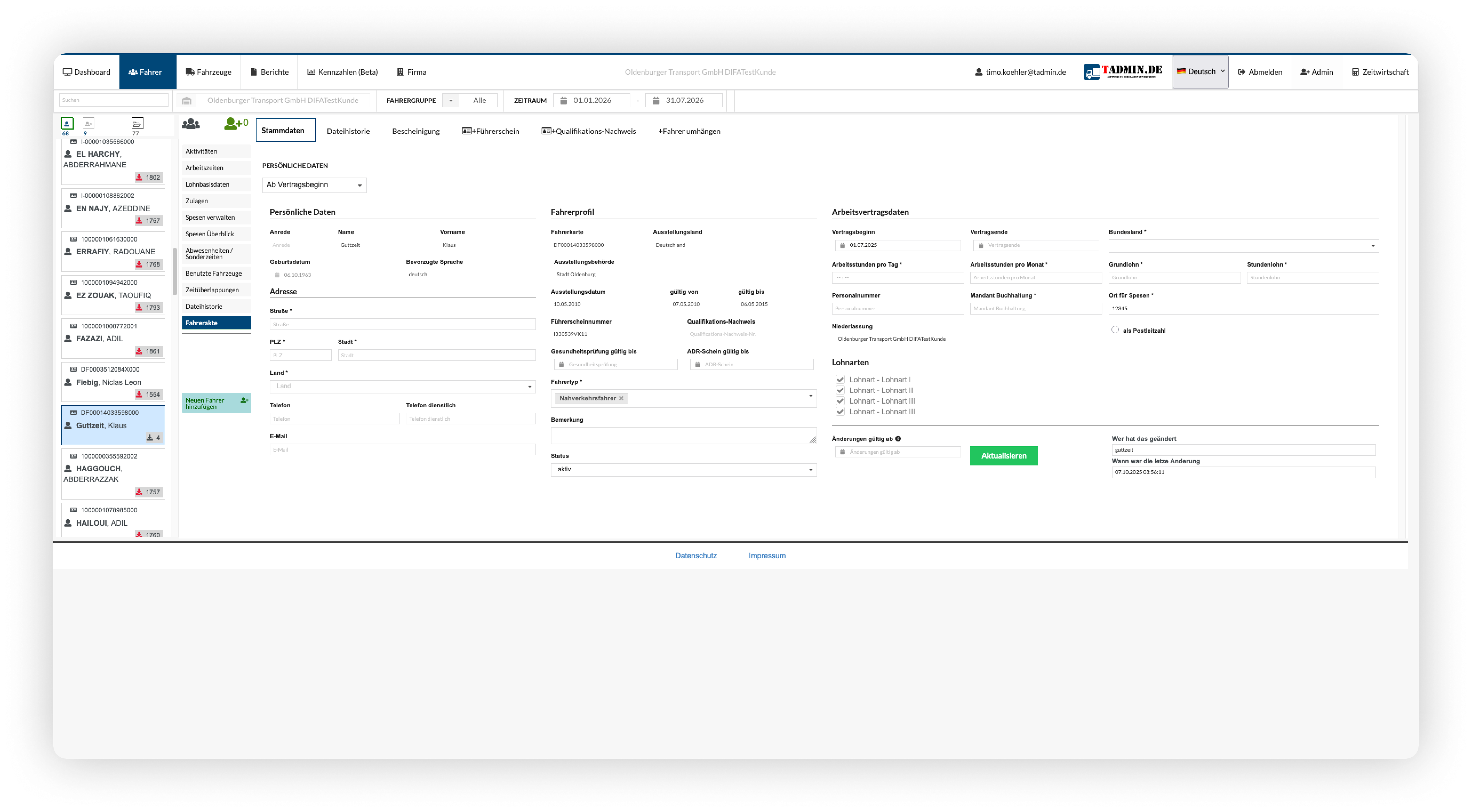This screenshot has width=1472, height=812.
Task: Toggle the Lohnart - Lohnart II checkbox
Action: [840, 390]
